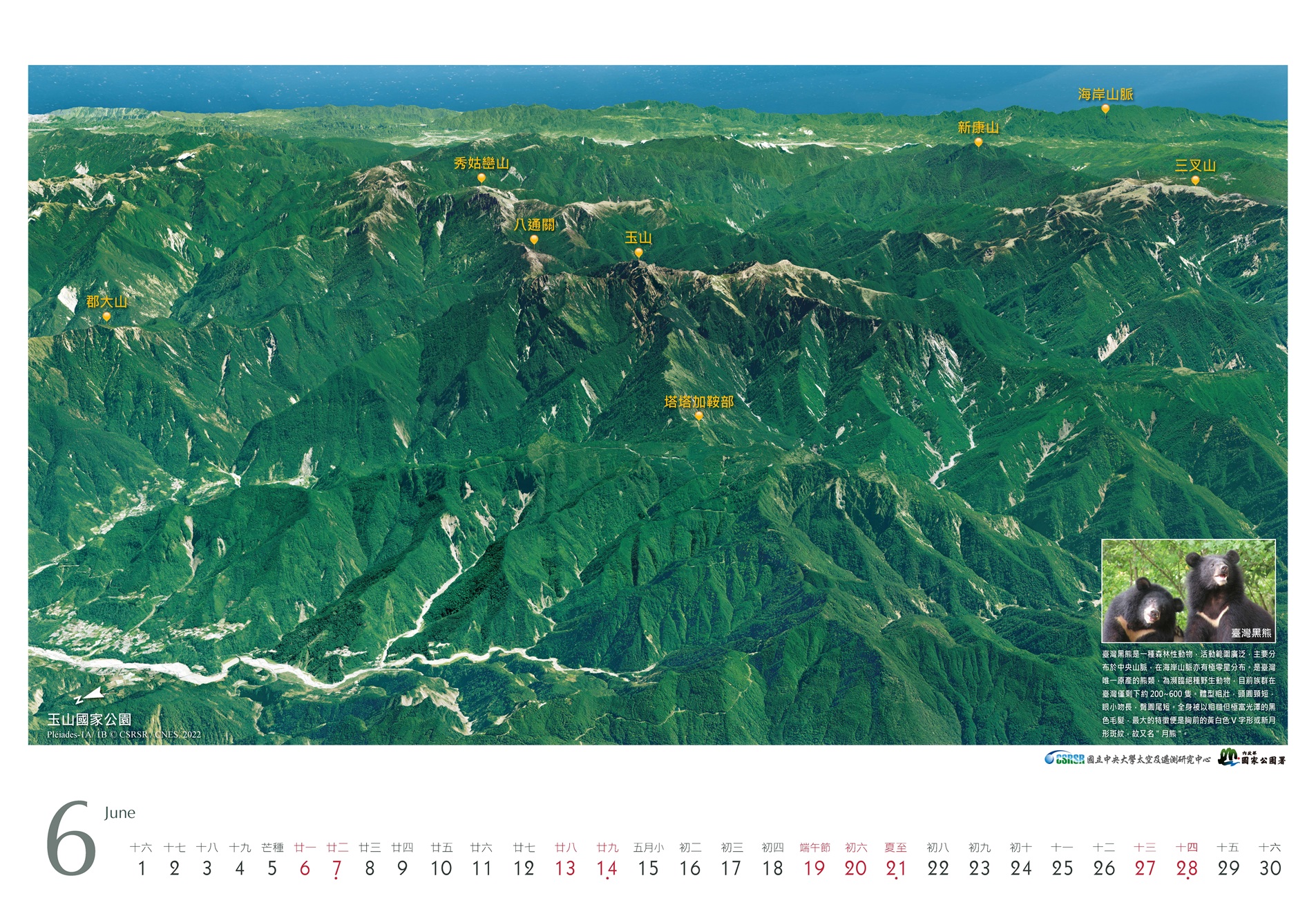Select date 1 on the calendar
The height and width of the screenshot is (916, 1316).
pos(142,868)
